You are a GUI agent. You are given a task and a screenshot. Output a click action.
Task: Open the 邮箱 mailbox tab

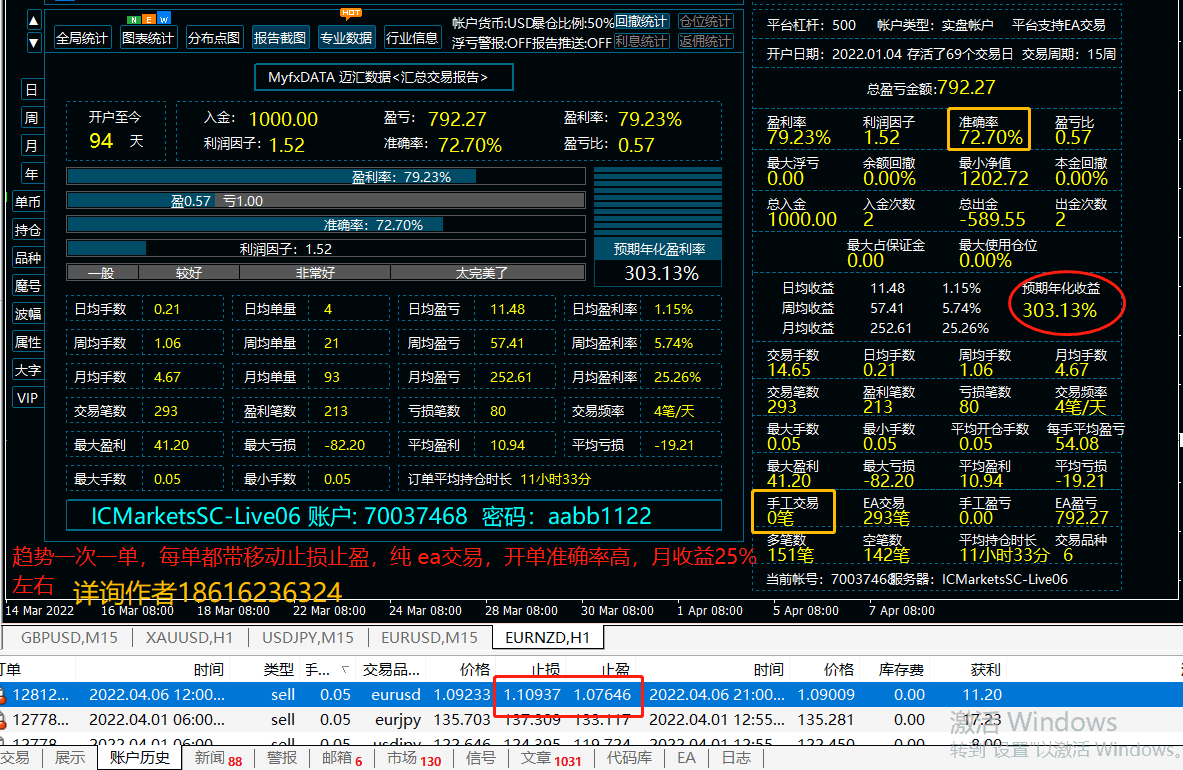(342, 758)
